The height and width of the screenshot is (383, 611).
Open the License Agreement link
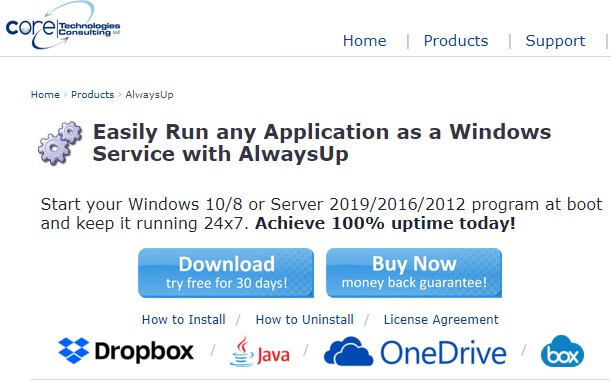pyautogui.click(x=441, y=320)
